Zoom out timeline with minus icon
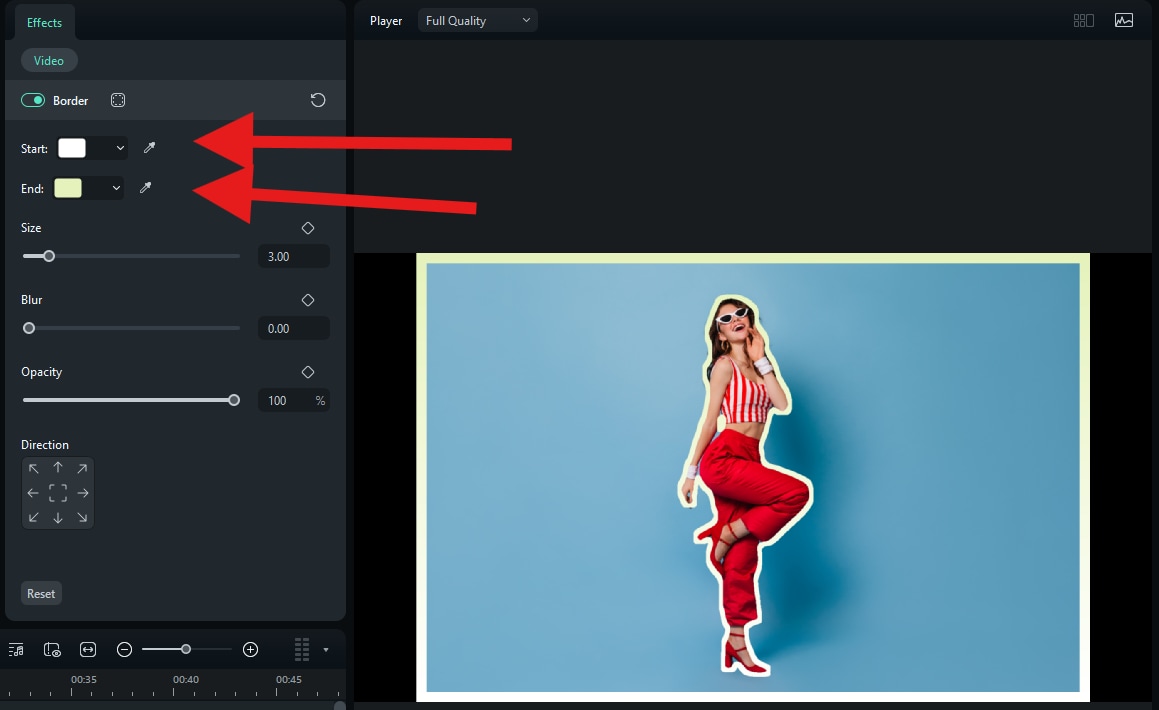This screenshot has width=1159, height=710. click(124, 649)
